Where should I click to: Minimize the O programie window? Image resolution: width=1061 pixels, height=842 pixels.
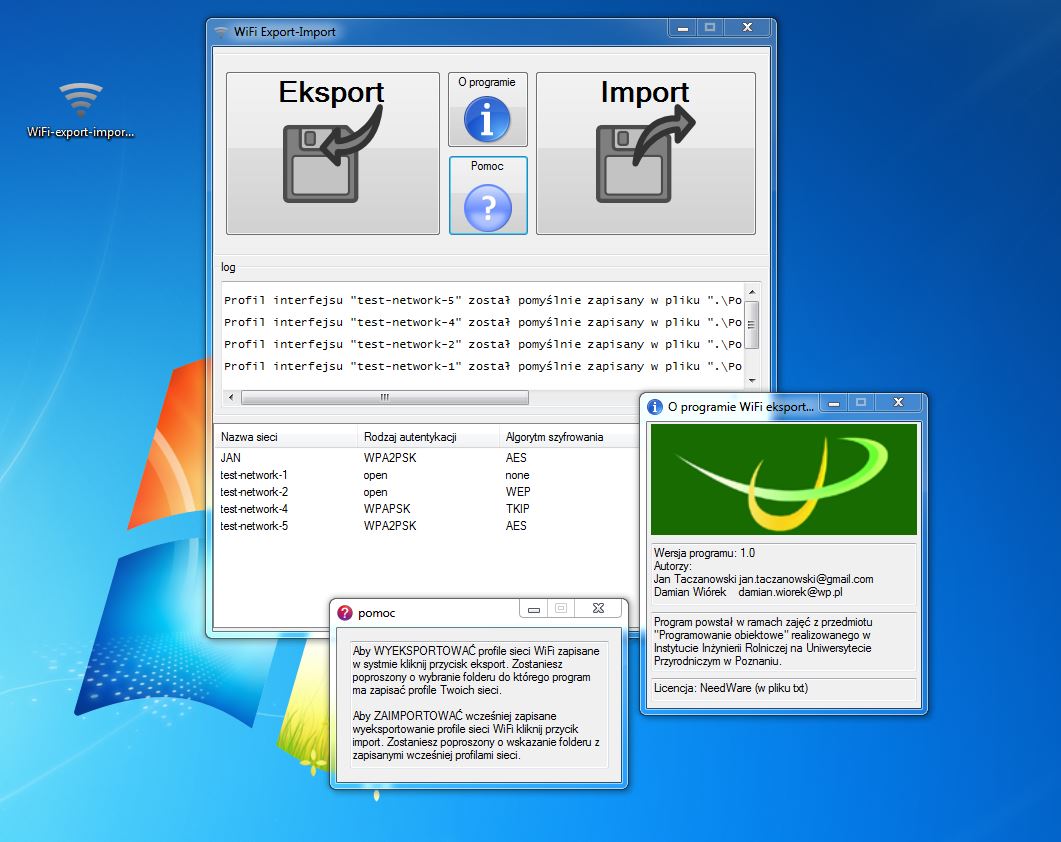click(x=834, y=402)
